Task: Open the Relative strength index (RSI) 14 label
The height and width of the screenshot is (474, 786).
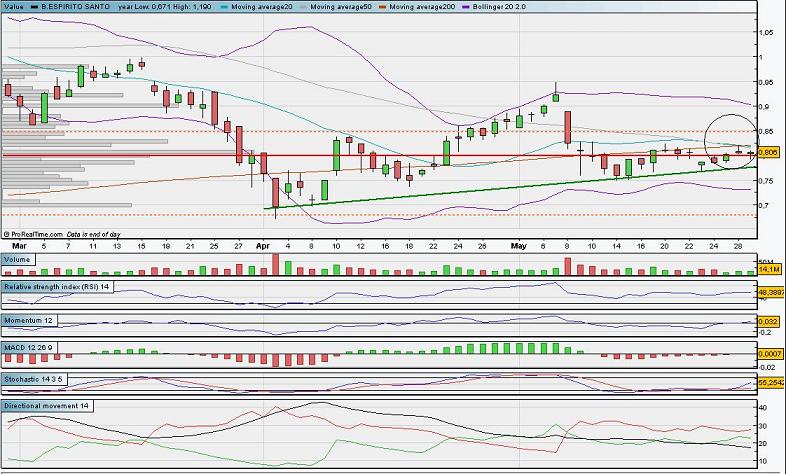Action: [57, 287]
